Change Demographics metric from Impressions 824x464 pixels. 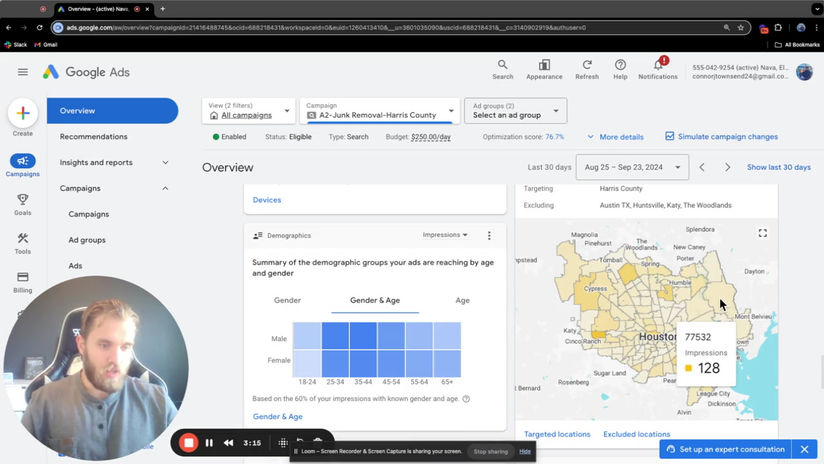tap(445, 235)
